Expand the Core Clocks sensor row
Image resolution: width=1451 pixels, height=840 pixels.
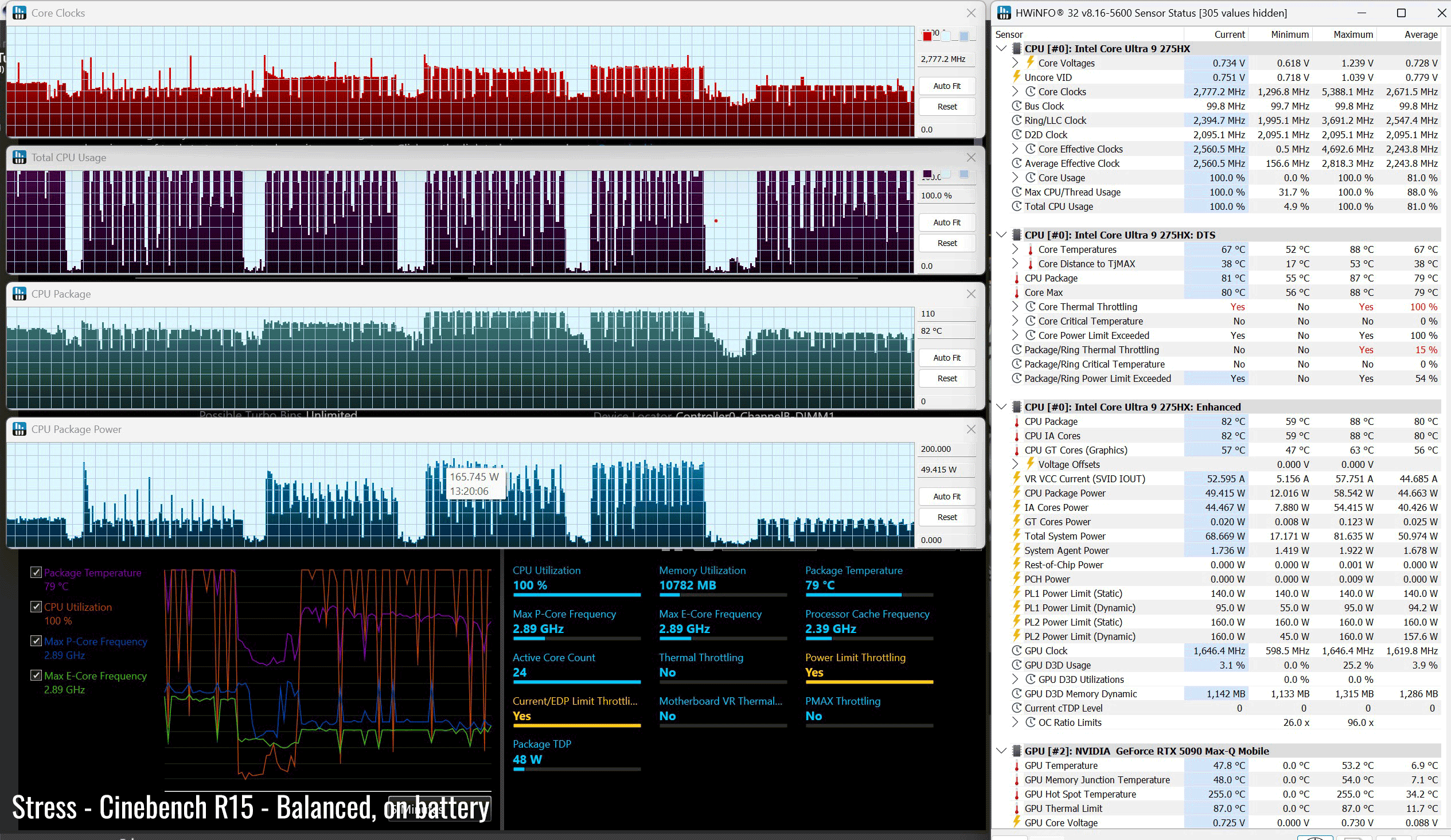(x=1015, y=92)
